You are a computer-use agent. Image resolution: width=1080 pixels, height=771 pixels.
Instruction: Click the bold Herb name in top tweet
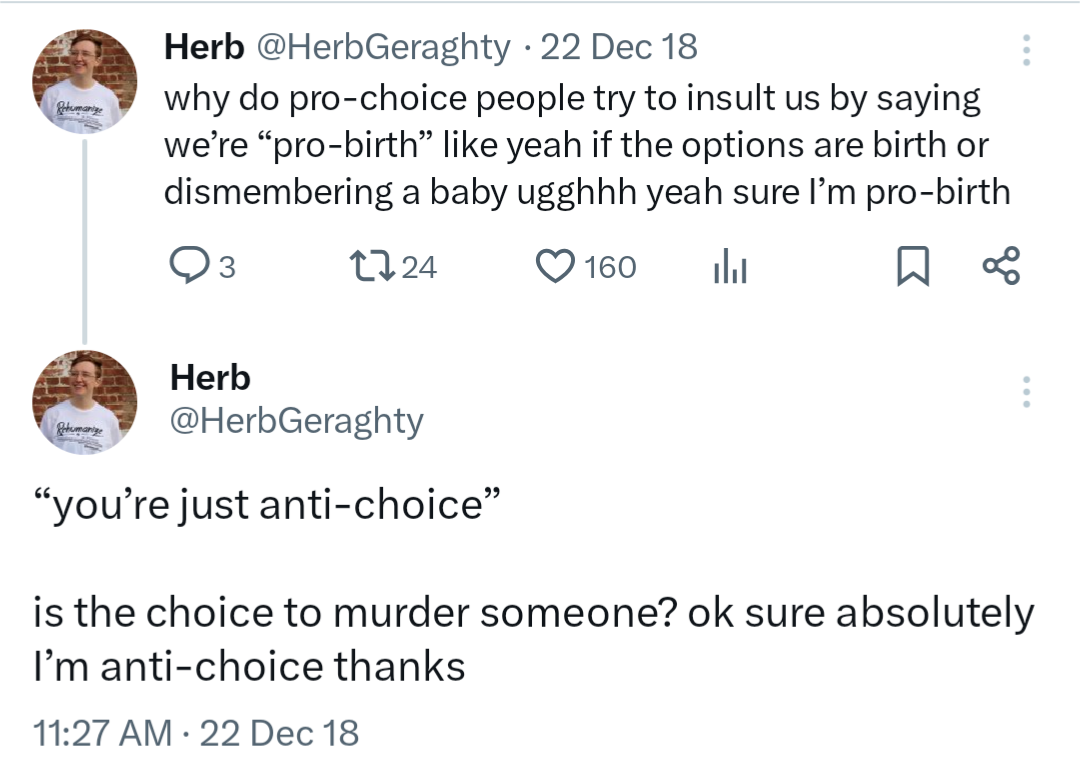[204, 47]
